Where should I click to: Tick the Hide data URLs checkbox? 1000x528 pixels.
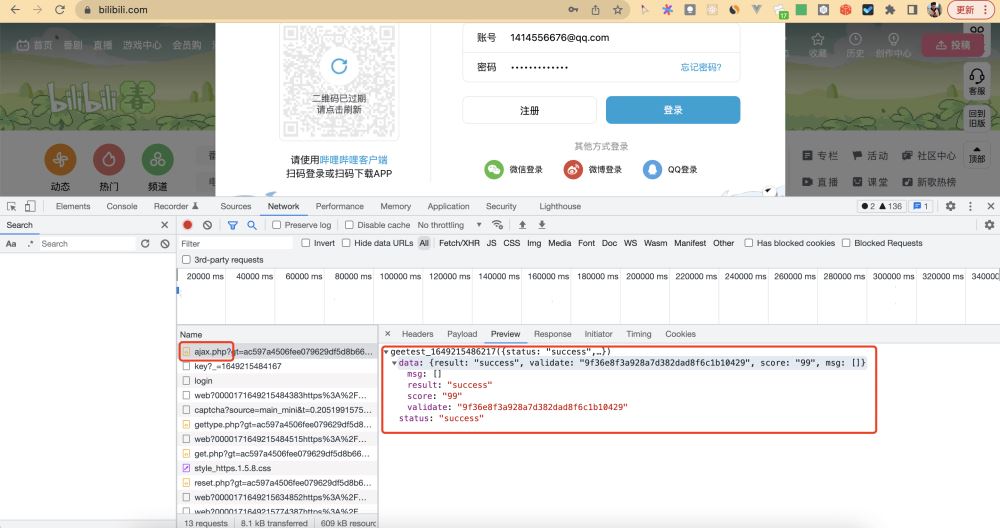[346, 243]
